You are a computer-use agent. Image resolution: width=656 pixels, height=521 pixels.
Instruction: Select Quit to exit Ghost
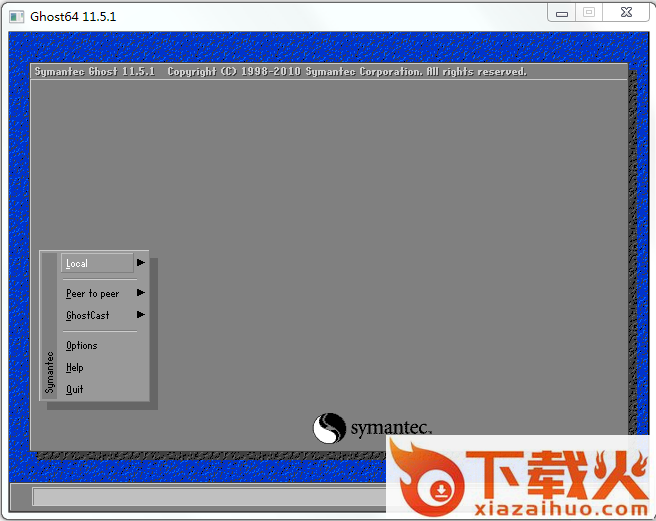(74, 389)
